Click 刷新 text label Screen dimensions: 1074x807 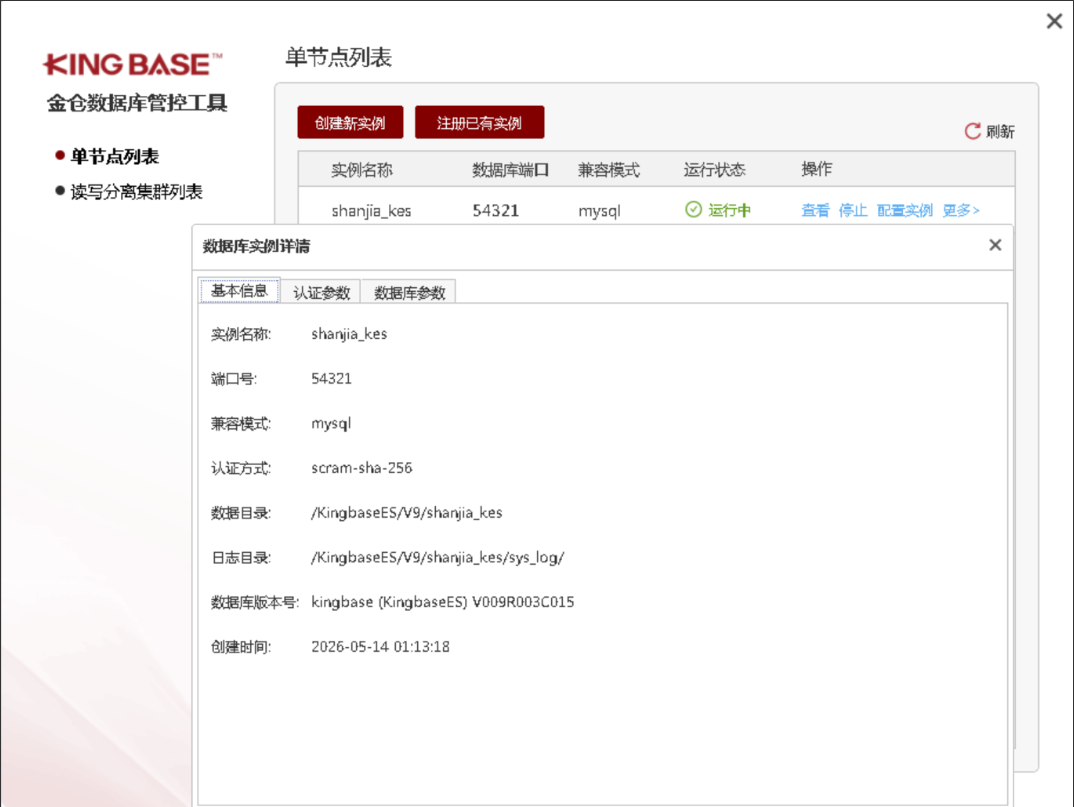coord(1000,132)
